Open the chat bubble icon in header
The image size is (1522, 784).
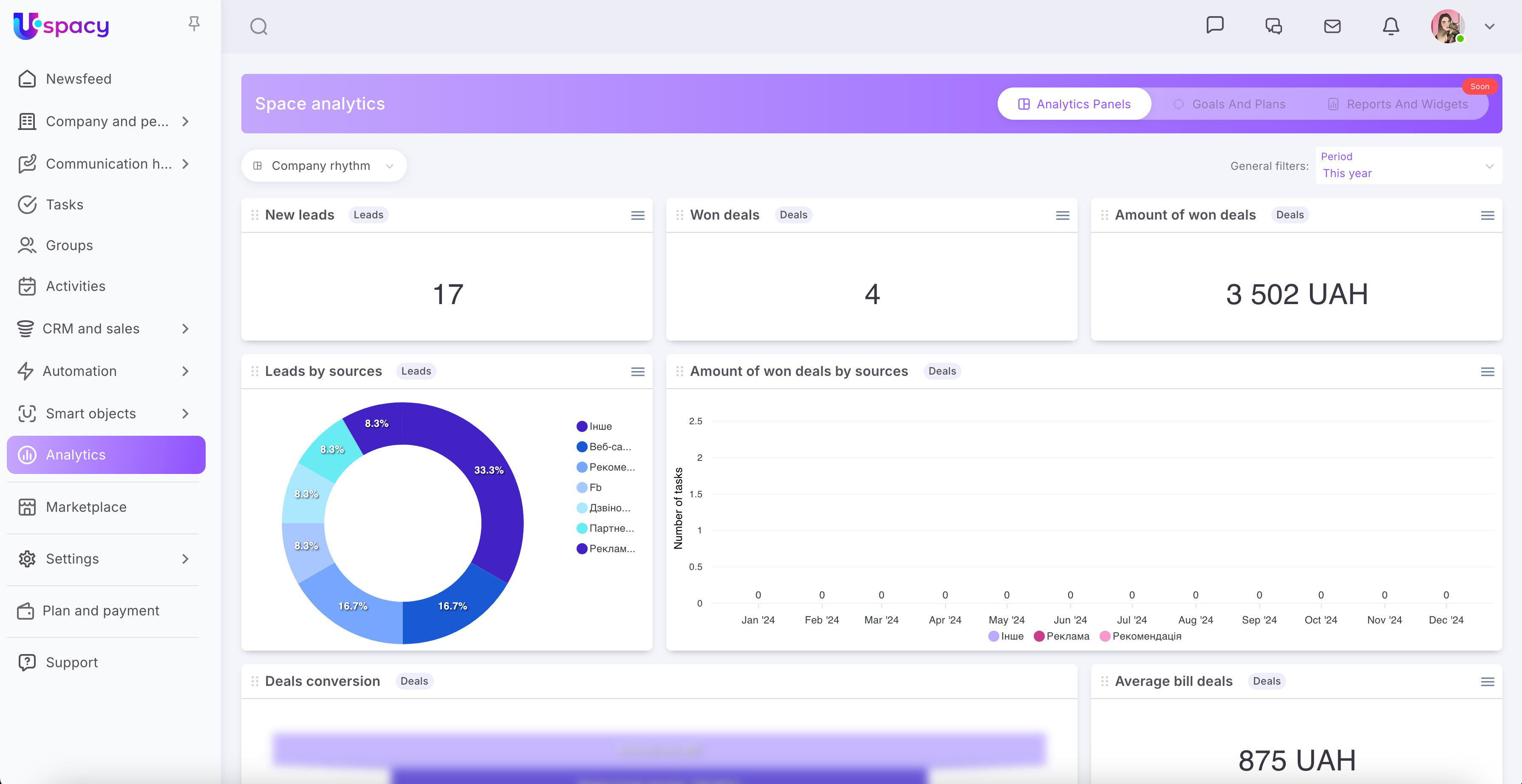1215,25
